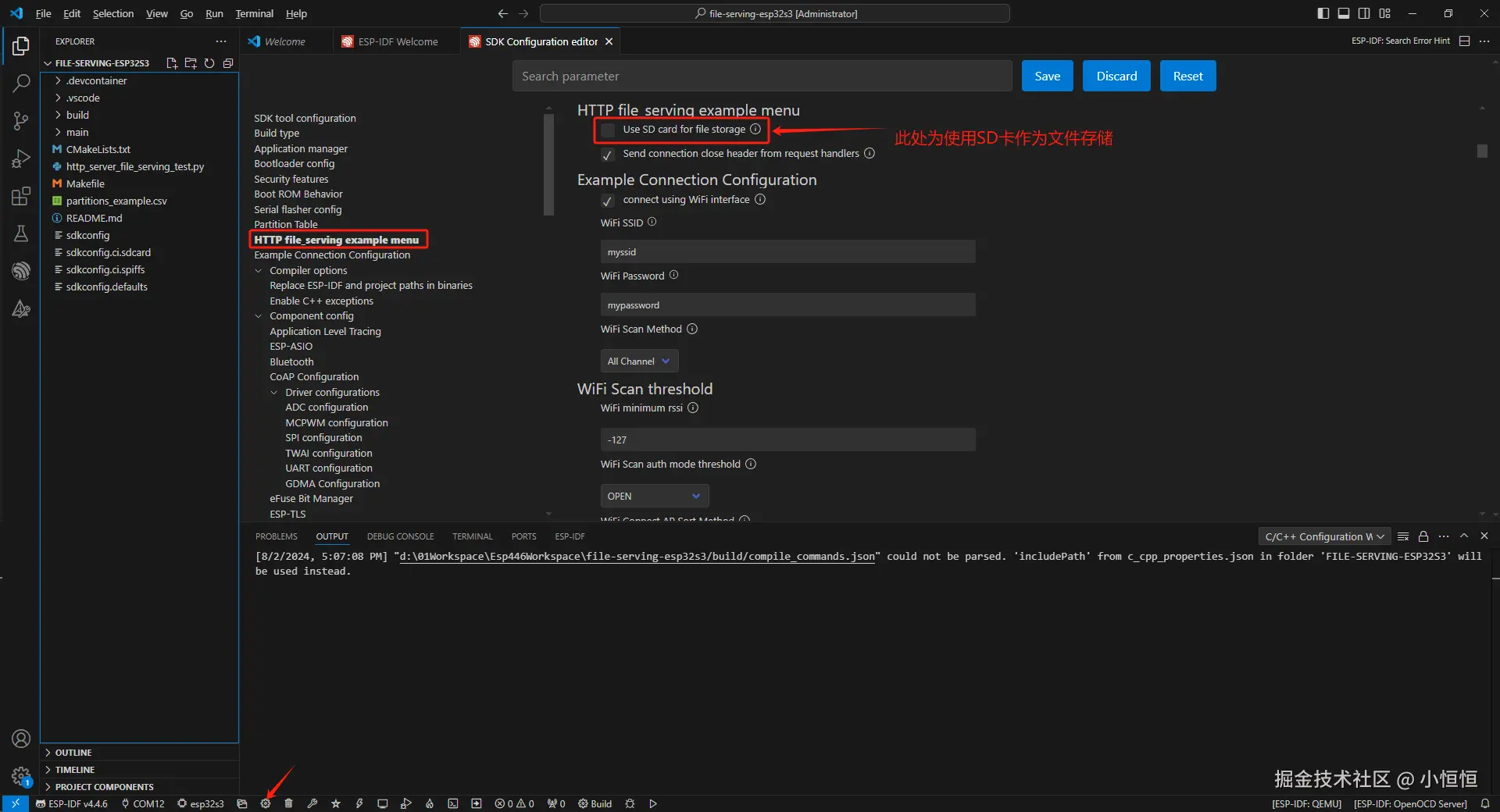
Task: Click the Save button
Action: click(x=1048, y=76)
